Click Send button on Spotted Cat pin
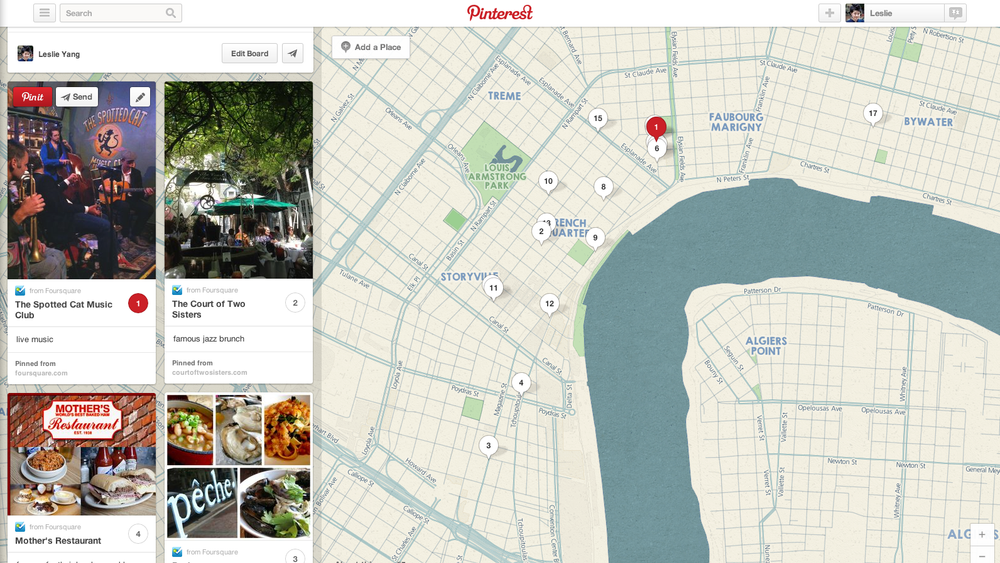The image size is (1000, 563). click(77, 97)
